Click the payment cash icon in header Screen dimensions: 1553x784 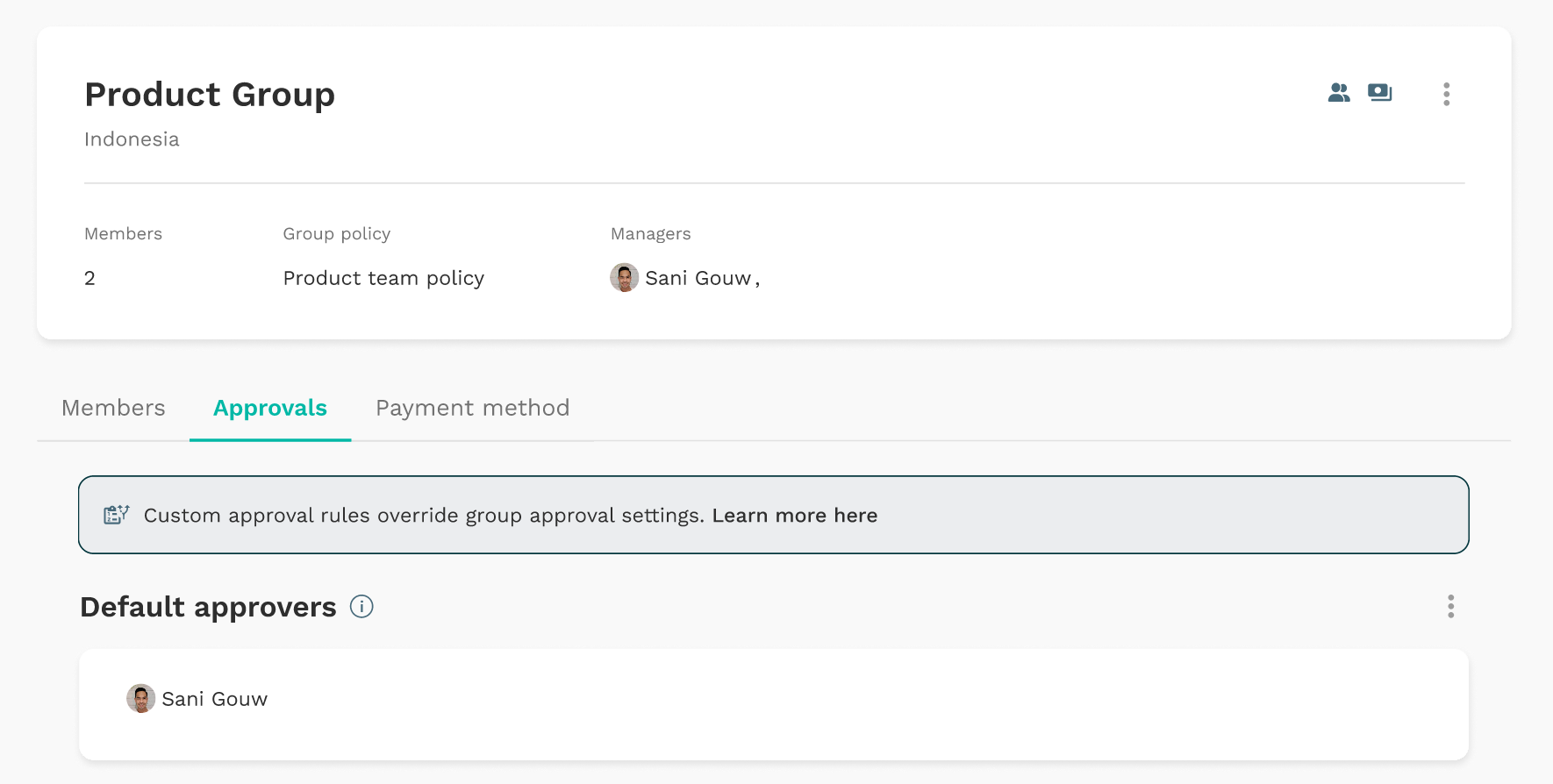[x=1380, y=93]
